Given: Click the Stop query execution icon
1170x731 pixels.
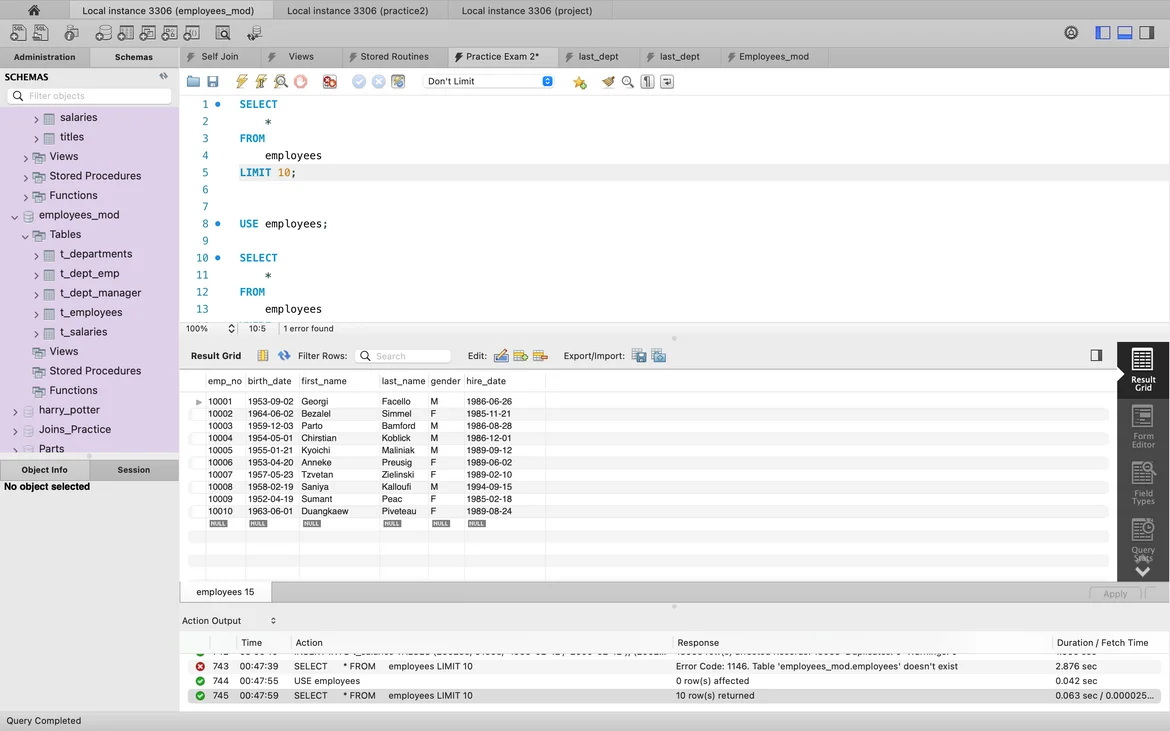Looking at the screenshot, I should [x=300, y=82].
